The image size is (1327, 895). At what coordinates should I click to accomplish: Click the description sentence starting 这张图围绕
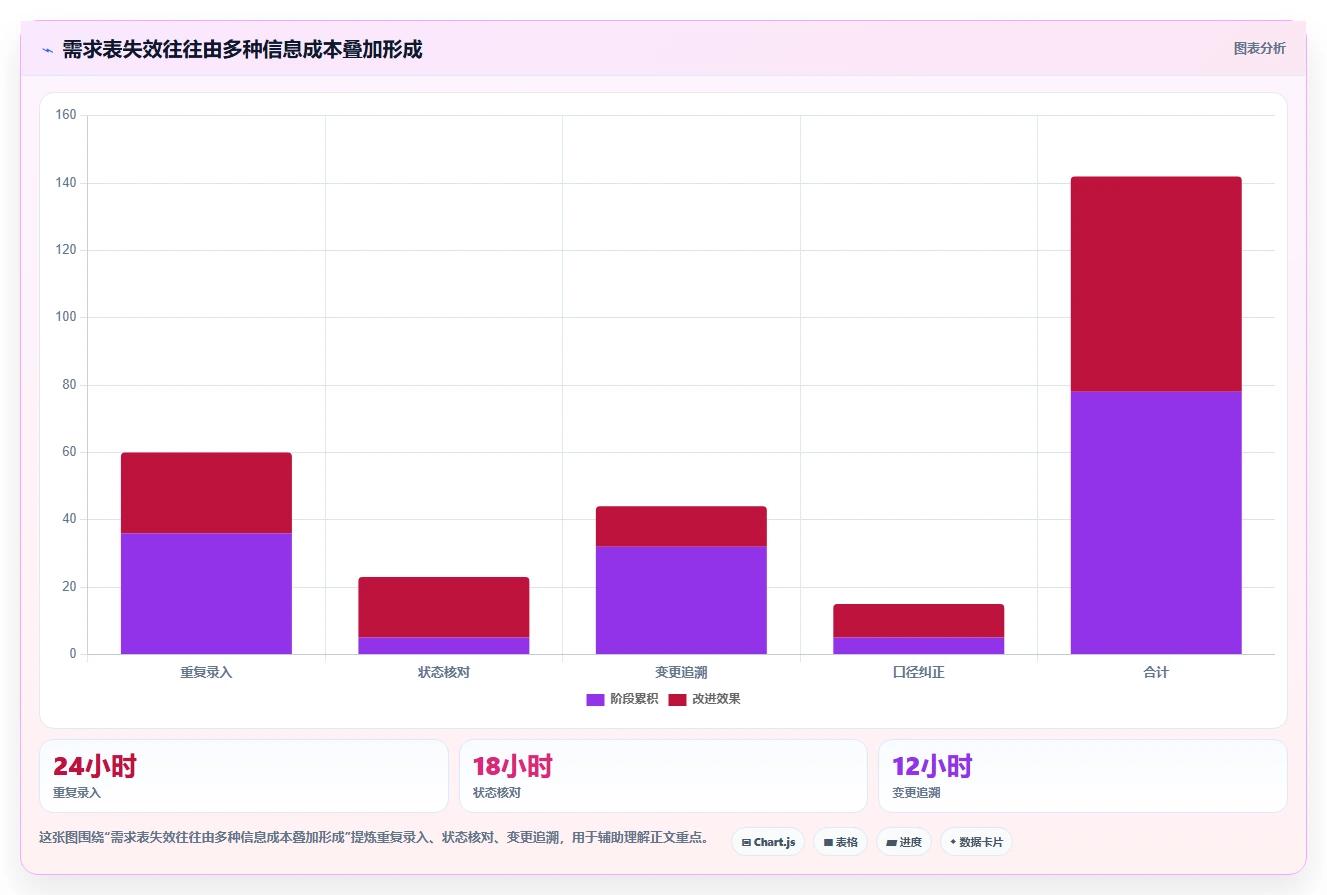point(373,838)
